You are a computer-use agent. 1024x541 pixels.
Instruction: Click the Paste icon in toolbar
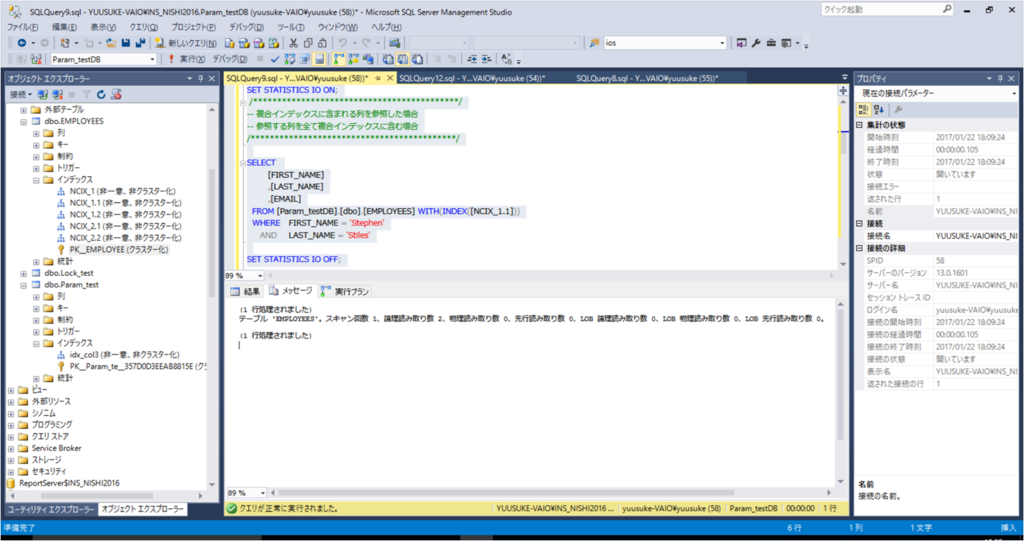pyautogui.click(x=322, y=42)
